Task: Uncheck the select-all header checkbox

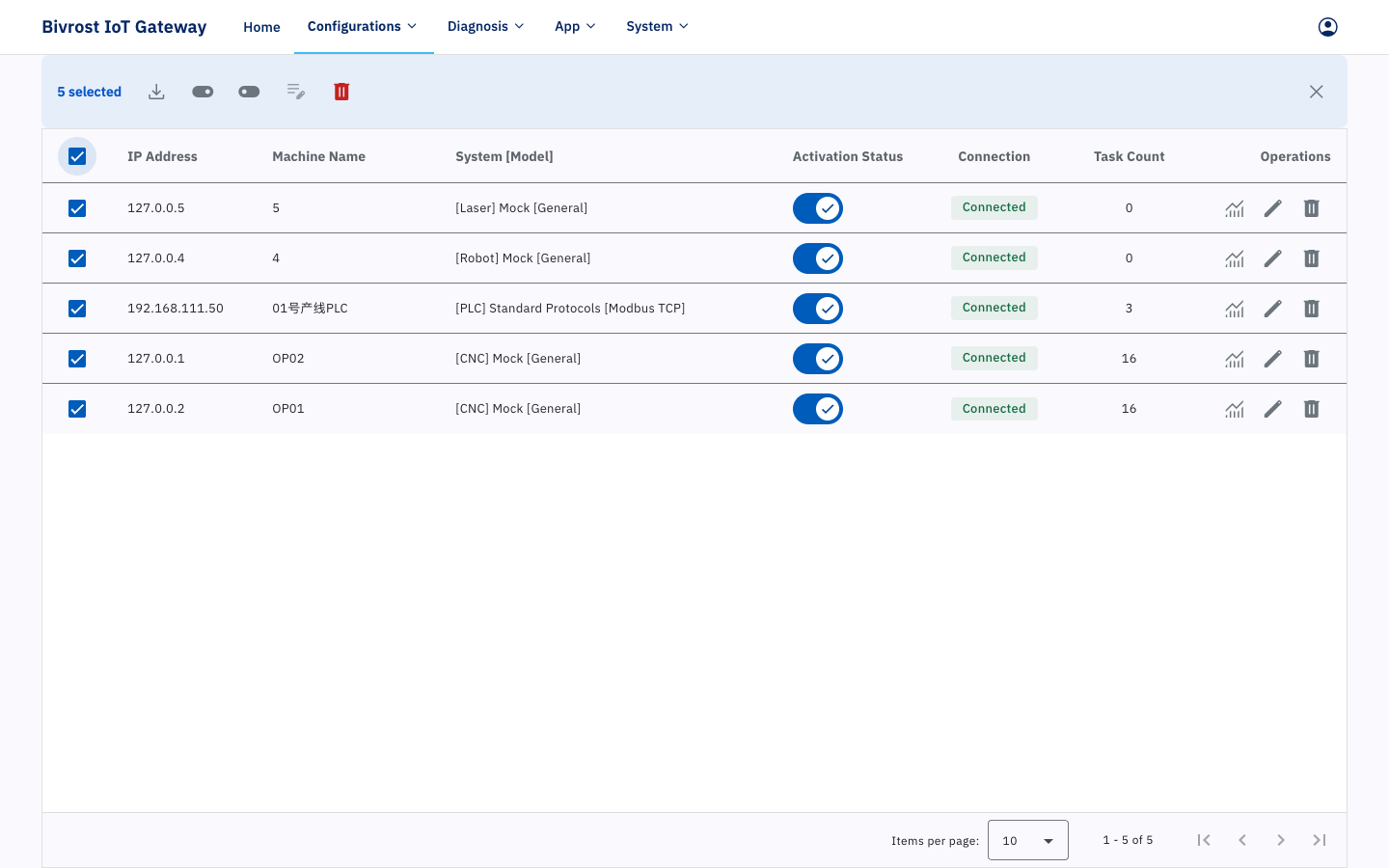Action: 77,156
